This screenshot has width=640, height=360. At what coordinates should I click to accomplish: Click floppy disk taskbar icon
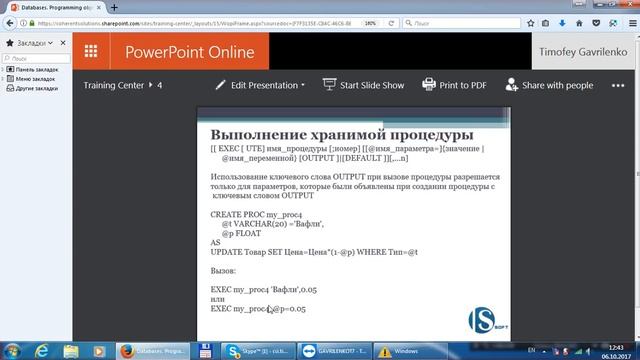point(205,351)
